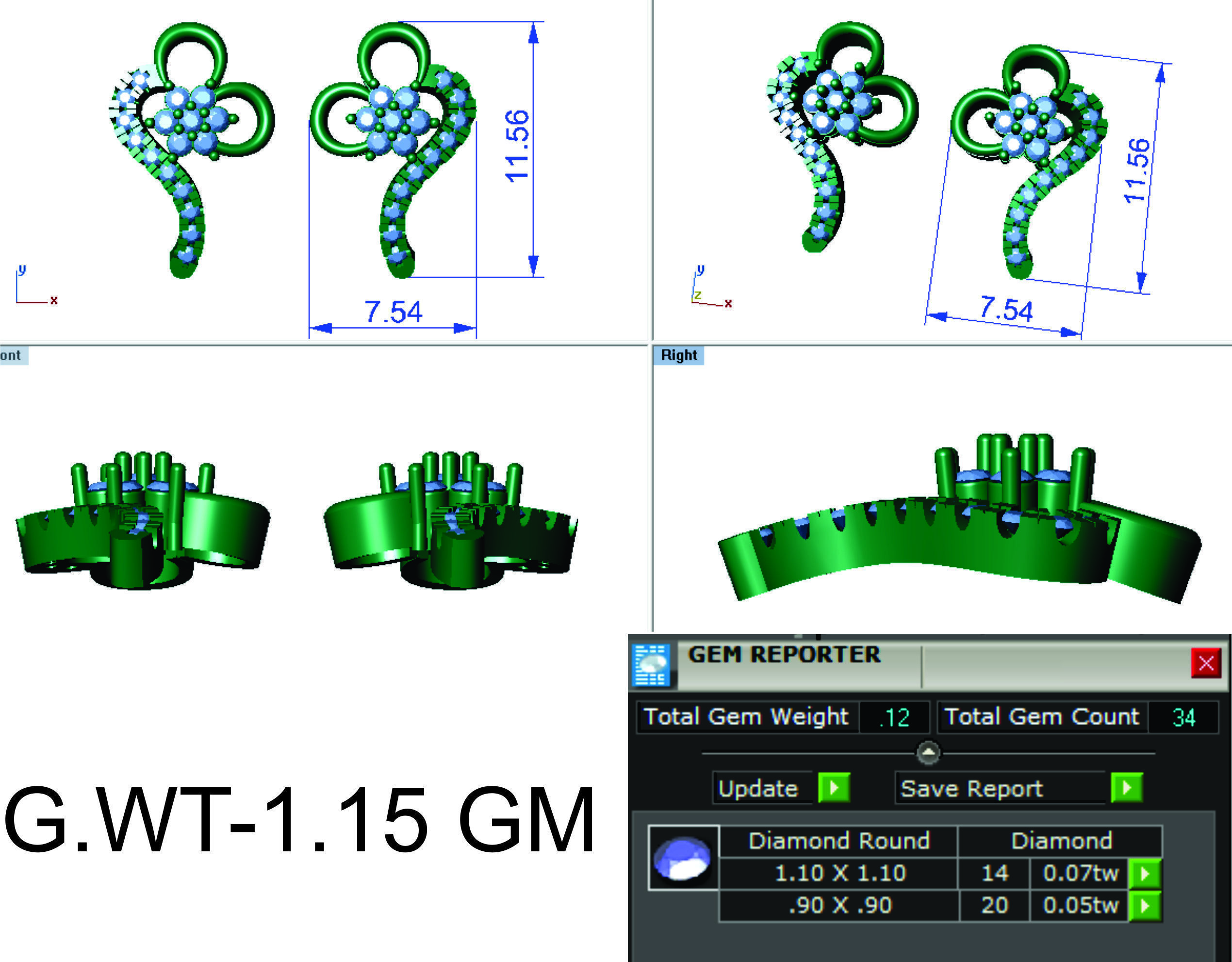Click green arrow on .90 X .90 row

click(x=1145, y=906)
